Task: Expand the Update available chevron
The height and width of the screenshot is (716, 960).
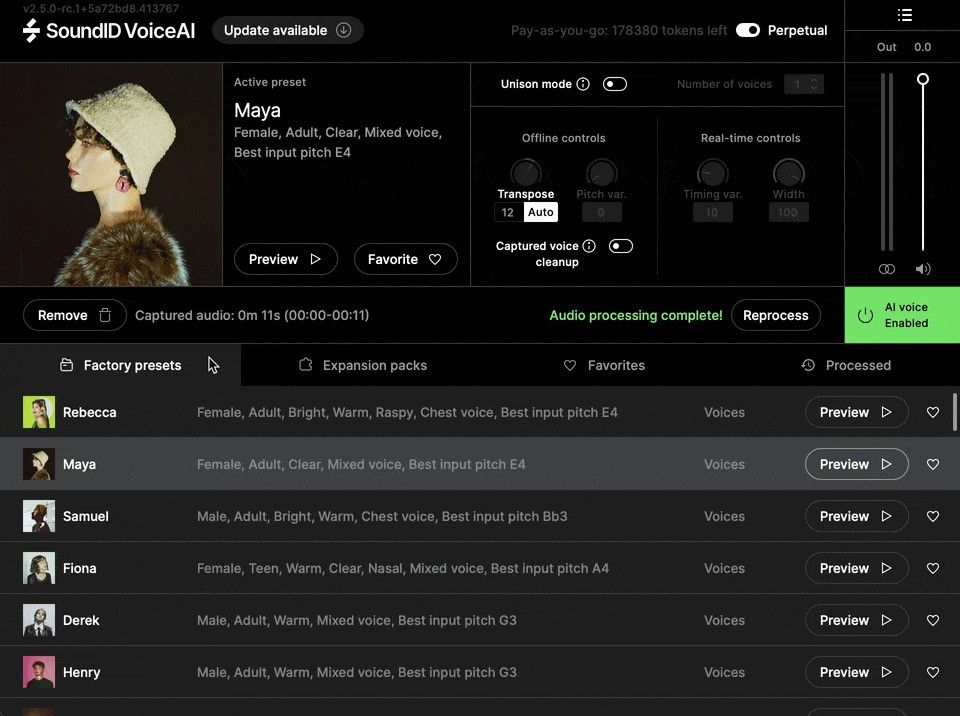Action: click(344, 30)
